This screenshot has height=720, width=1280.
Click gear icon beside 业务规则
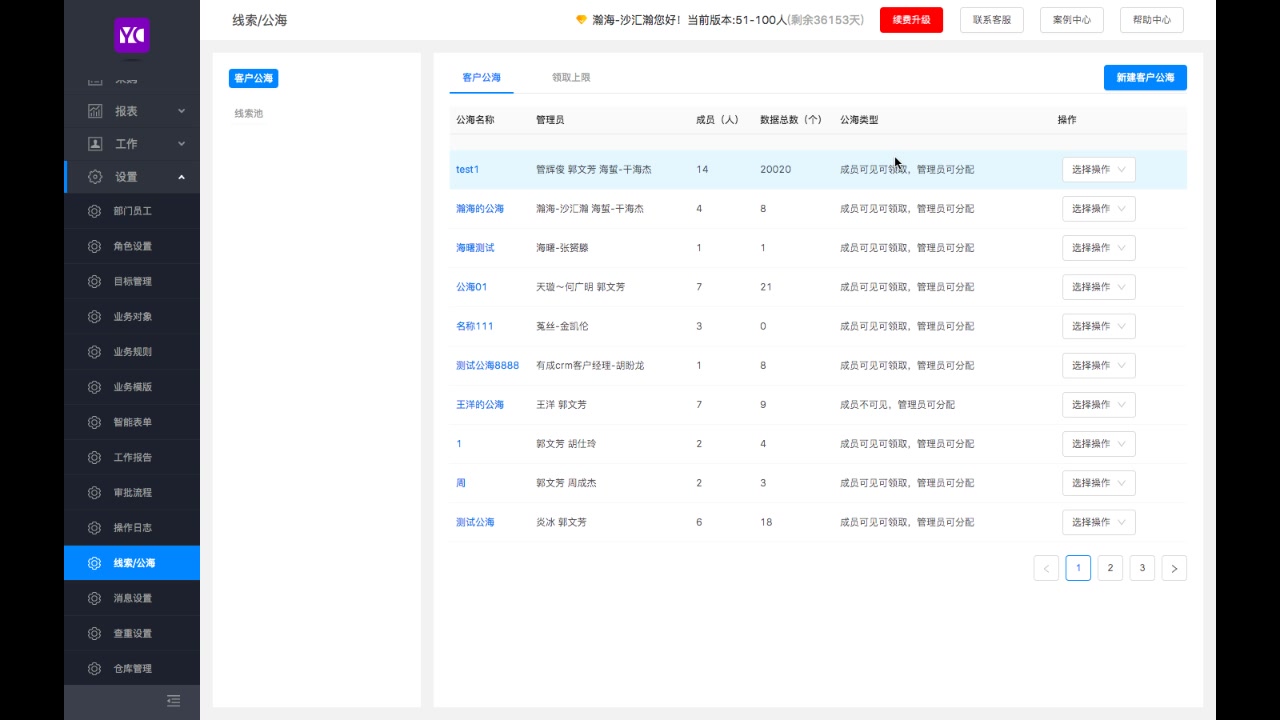click(x=94, y=352)
